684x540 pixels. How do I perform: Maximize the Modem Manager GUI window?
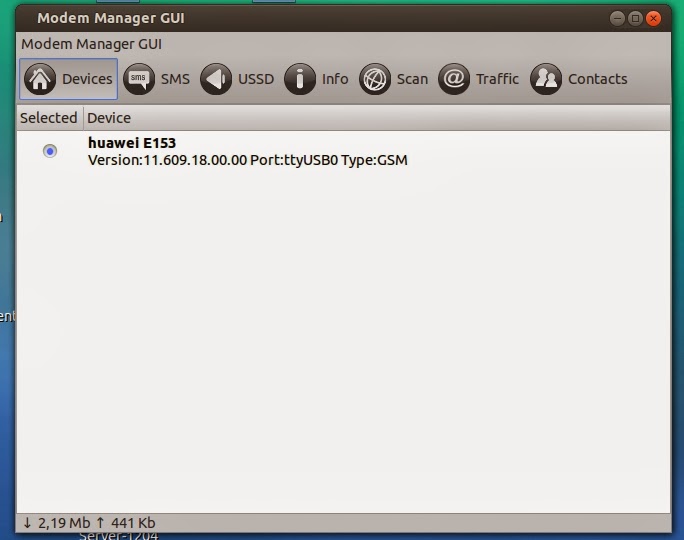pos(635,18)
